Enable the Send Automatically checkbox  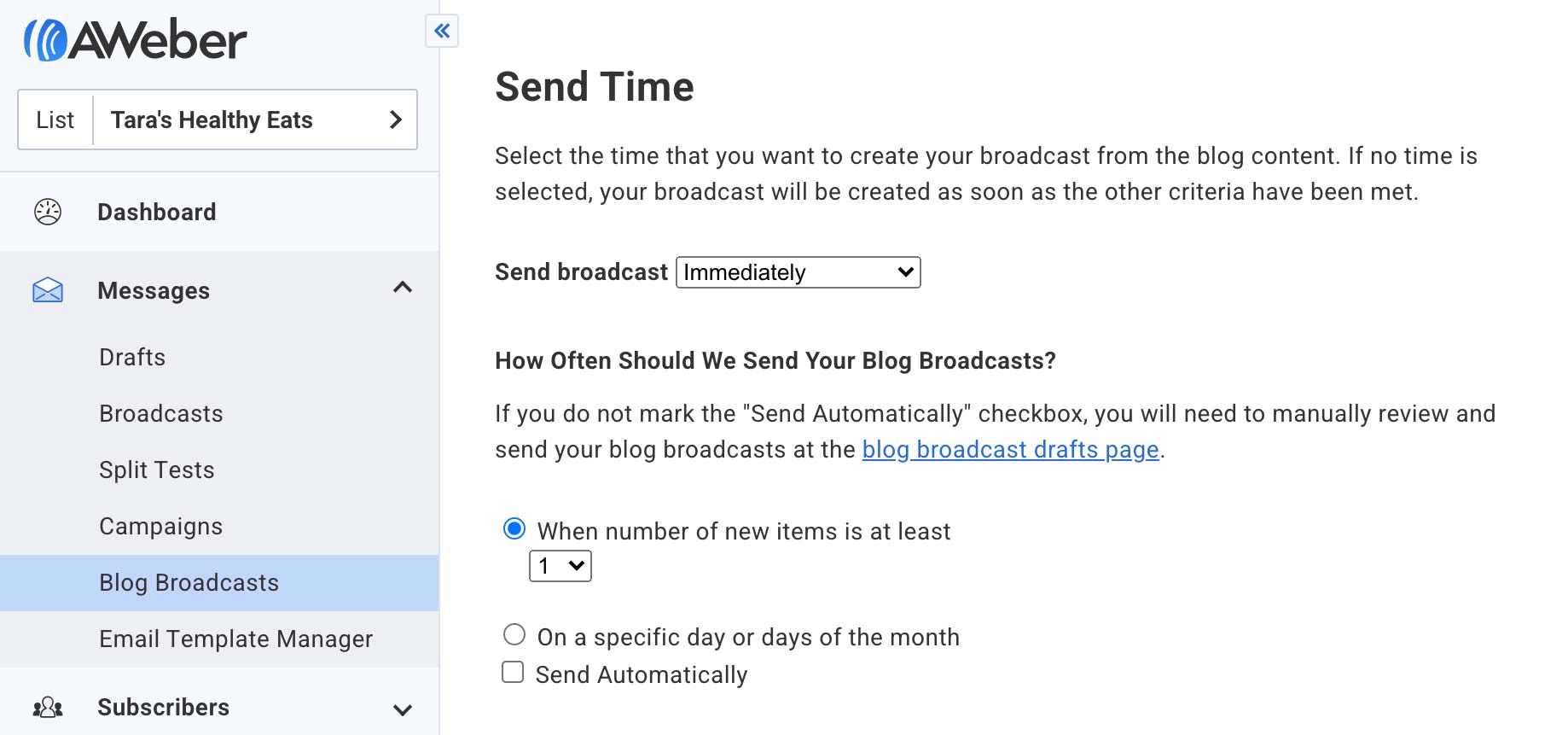click(513, 672)
